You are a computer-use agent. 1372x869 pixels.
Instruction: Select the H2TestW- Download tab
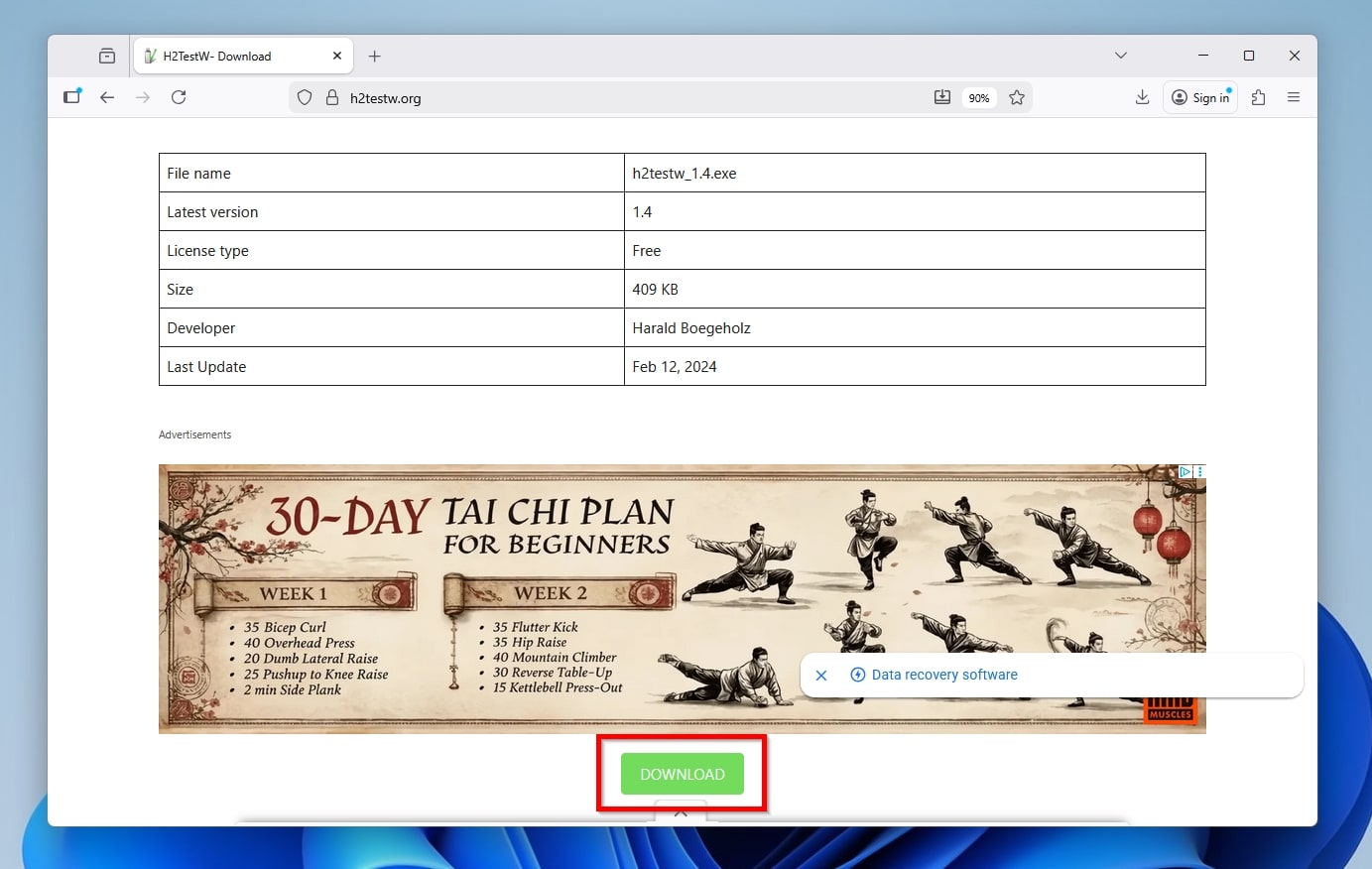click(242, 57)
